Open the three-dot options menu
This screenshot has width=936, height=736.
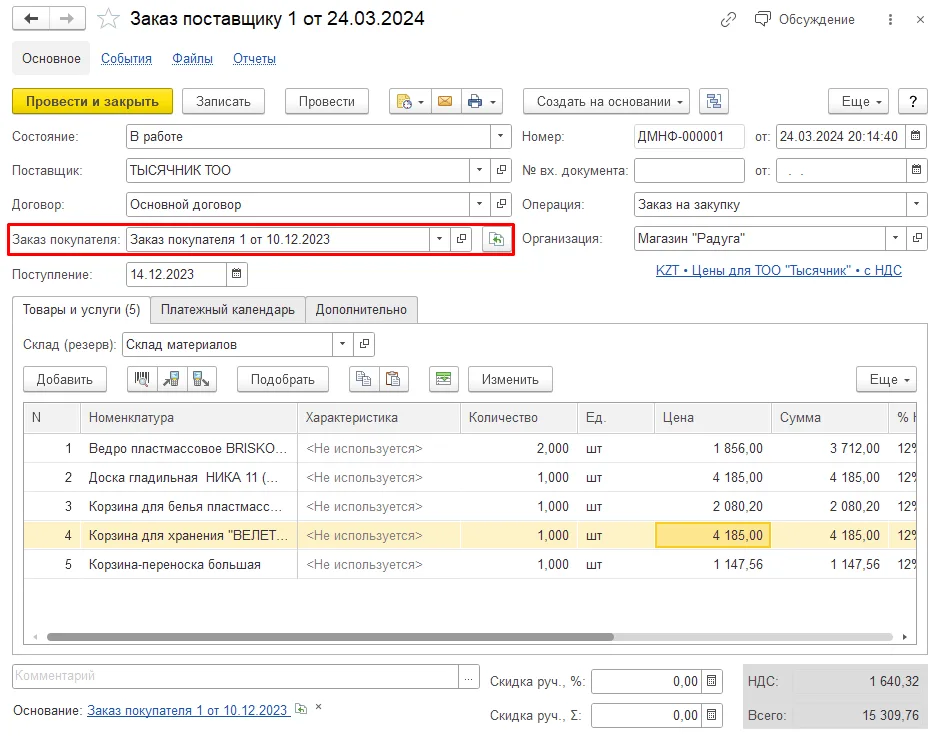pyautogui.click(x=890, y=20)
